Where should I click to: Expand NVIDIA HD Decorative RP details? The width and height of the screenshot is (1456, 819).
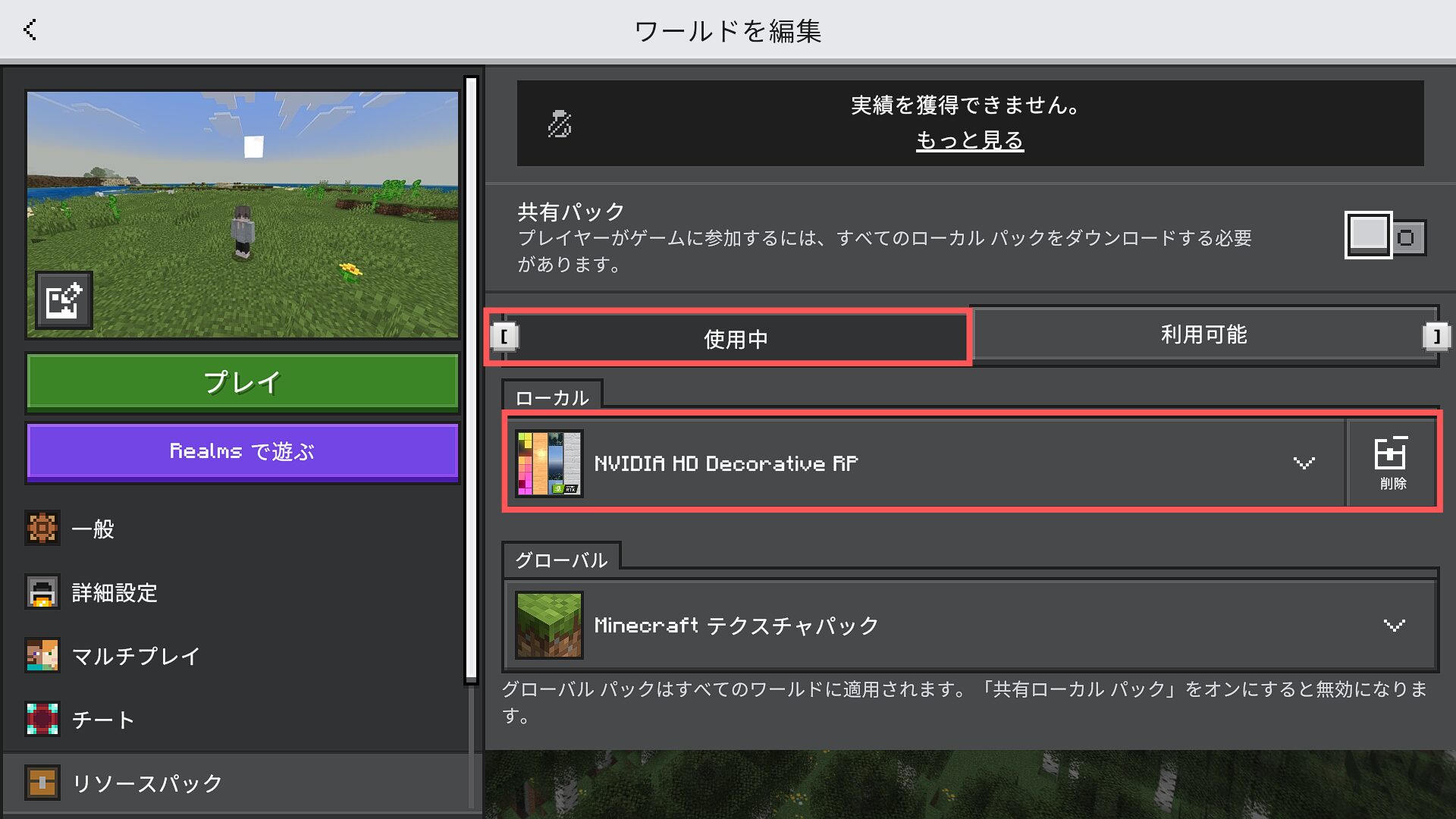tap(1304, 463)
